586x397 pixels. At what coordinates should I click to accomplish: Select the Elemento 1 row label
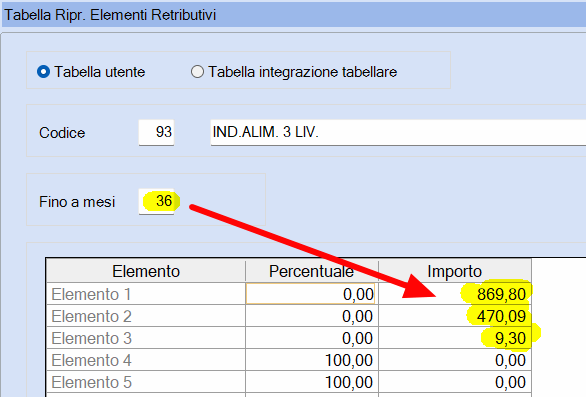(x=146, y=294)
